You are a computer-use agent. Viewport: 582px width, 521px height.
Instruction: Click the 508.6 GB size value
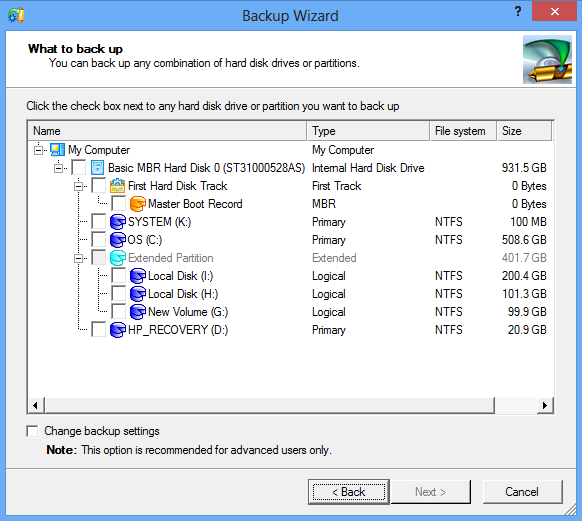click(524, 240)
